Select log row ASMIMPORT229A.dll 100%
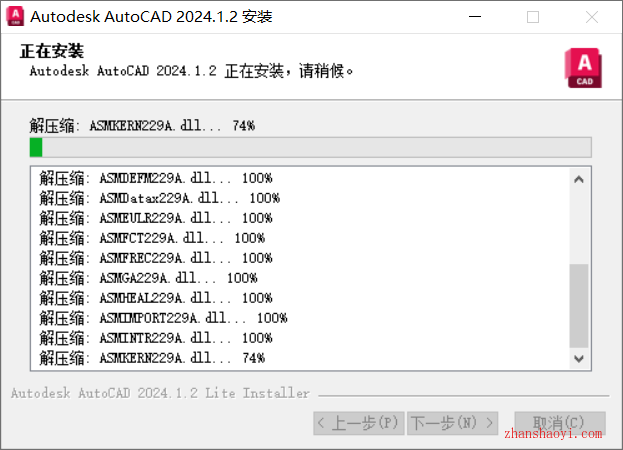Screen dimensions: 623x450 click(163, 318)
